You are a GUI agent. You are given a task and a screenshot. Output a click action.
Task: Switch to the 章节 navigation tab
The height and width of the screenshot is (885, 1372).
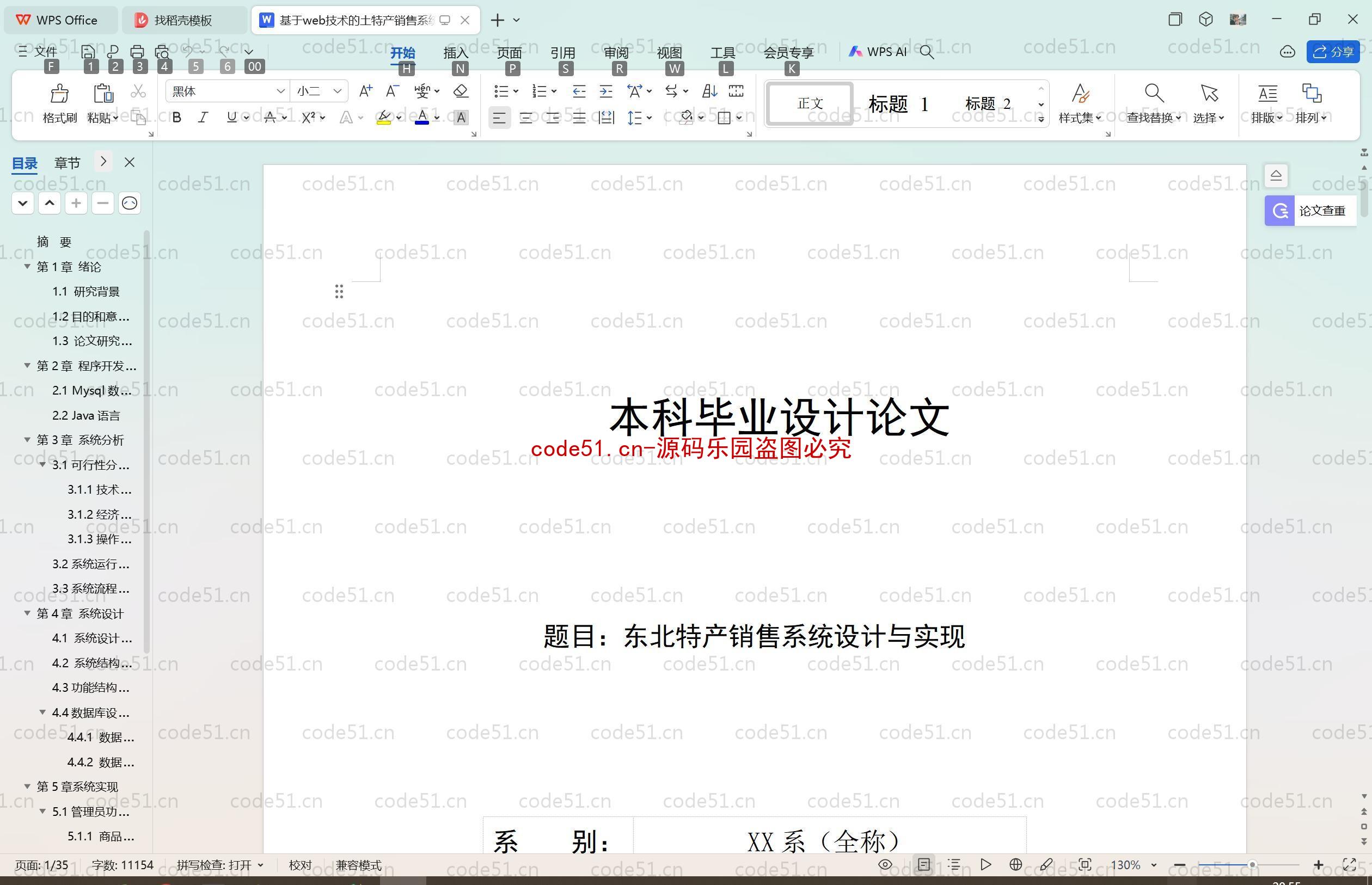click(x=68, y=163)
